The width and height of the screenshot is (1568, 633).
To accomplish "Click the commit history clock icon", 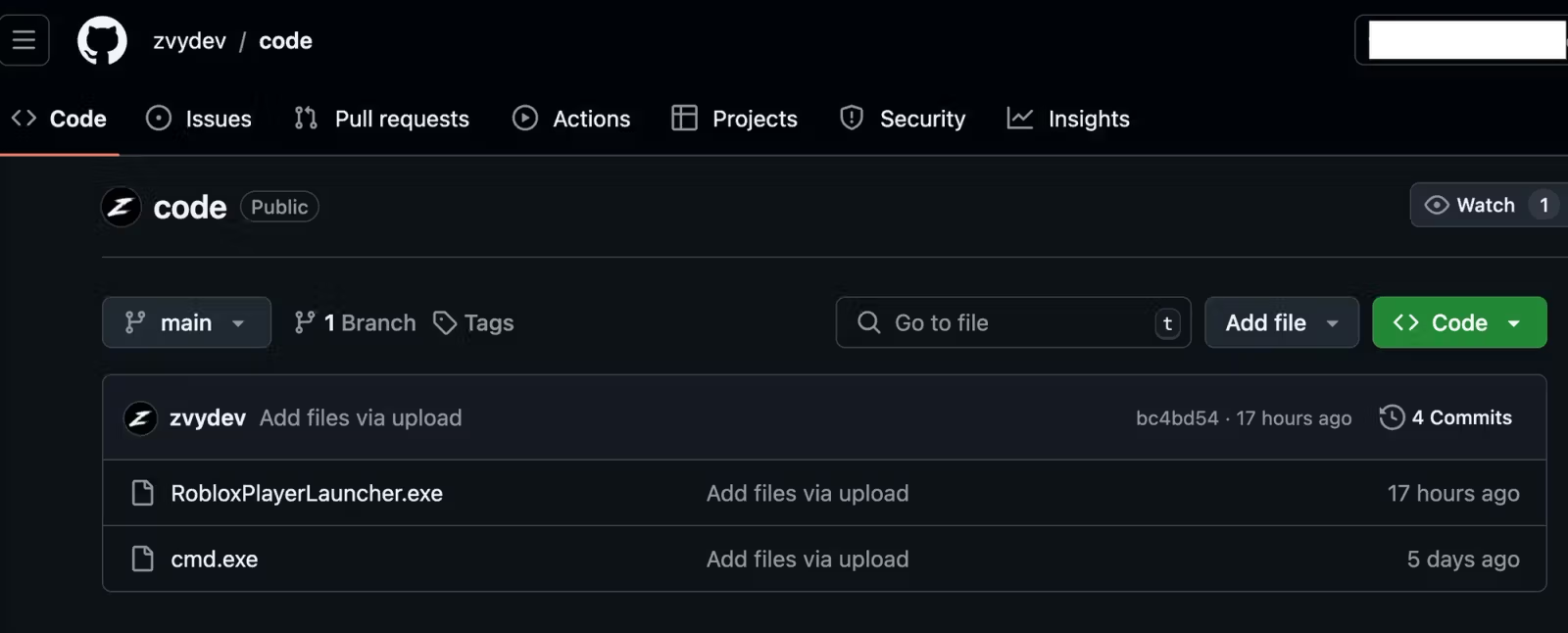I will point(1392,417).
